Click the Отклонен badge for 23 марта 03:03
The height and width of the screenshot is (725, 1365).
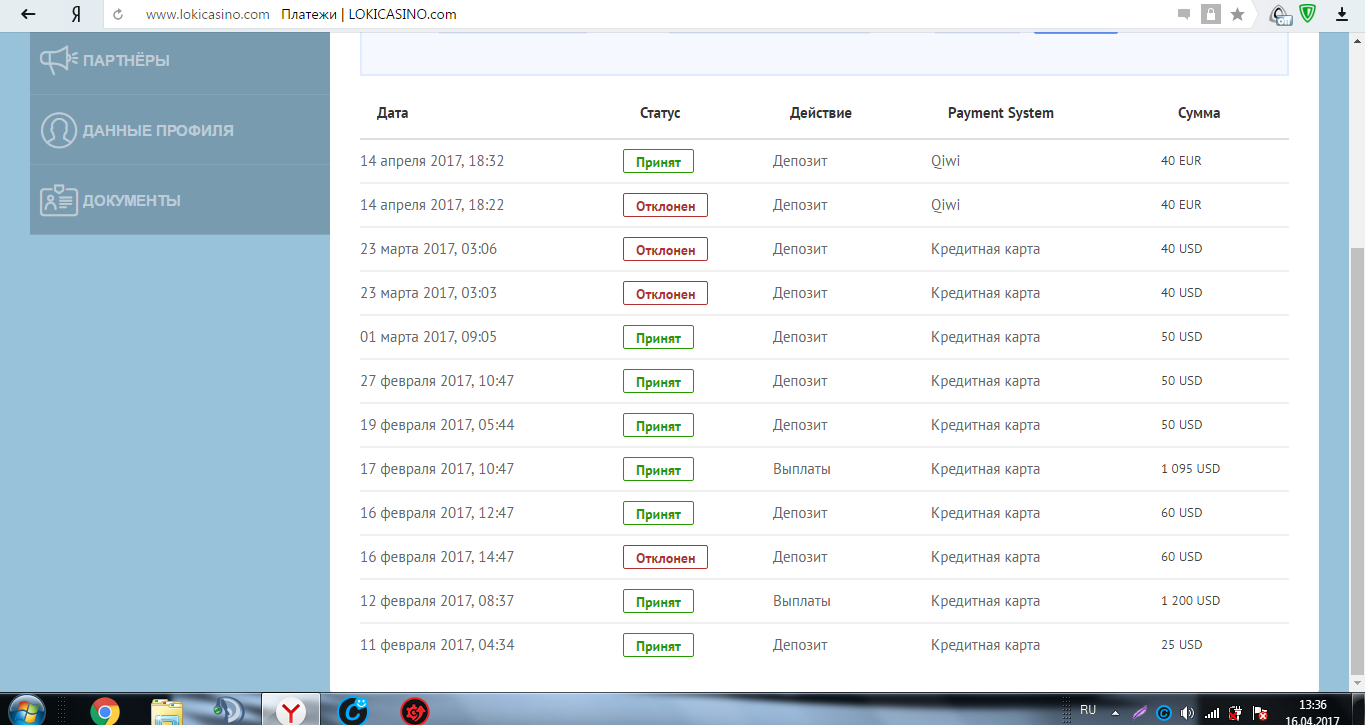[665, 293]
